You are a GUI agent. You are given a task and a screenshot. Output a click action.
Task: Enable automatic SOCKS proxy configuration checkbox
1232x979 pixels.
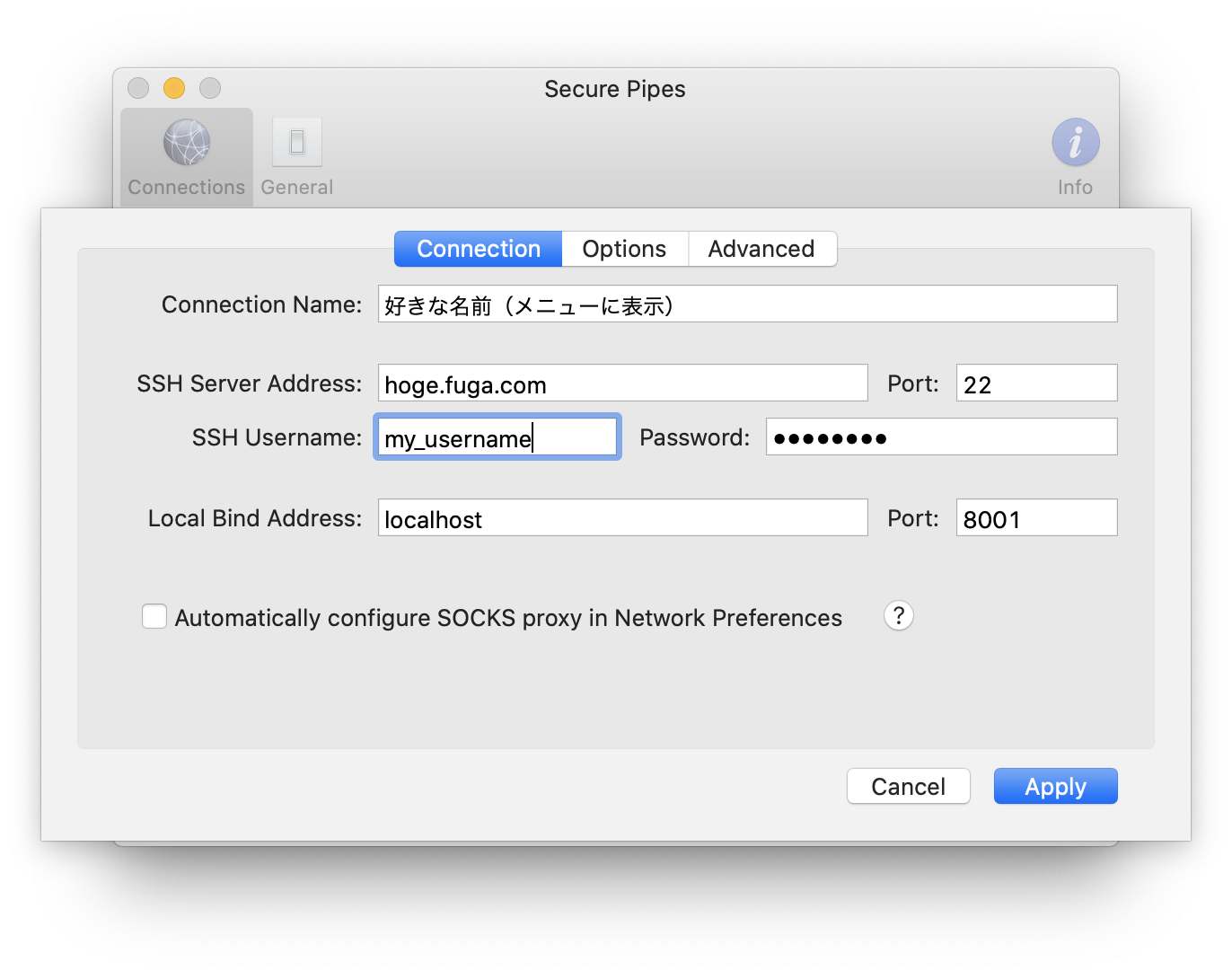tap(154, 617)
